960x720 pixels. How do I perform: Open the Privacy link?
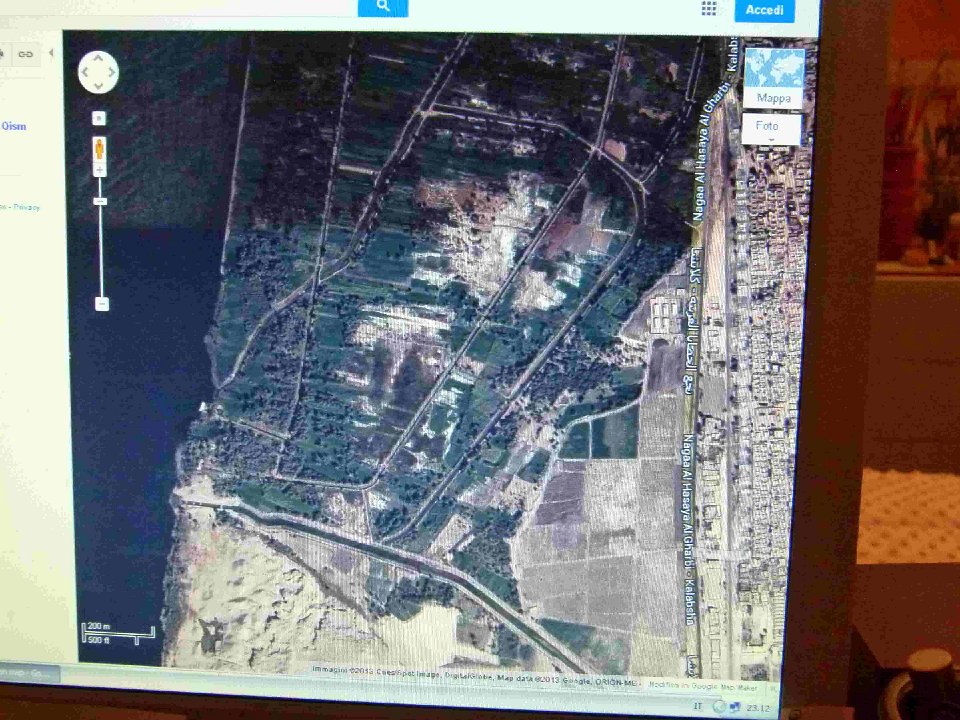pyautogui.click(x=27, y=208)
